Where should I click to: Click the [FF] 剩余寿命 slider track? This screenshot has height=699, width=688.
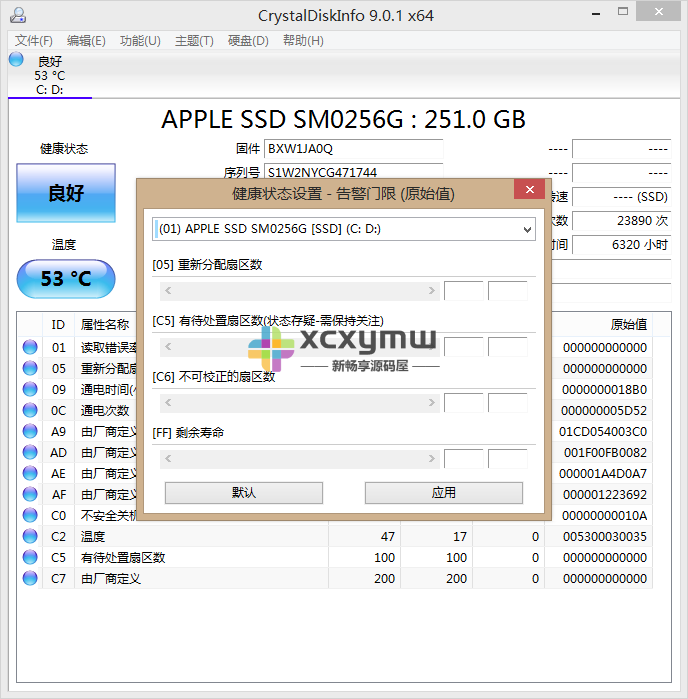300,458
